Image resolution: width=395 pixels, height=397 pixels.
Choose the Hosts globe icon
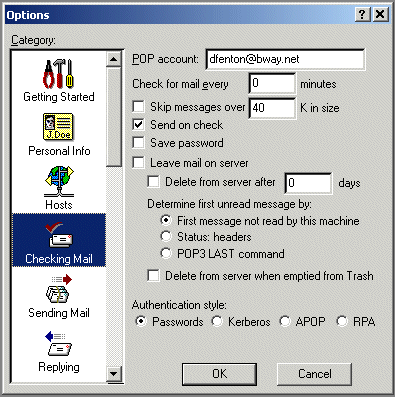pyautogui.click(x=59, y=181)
